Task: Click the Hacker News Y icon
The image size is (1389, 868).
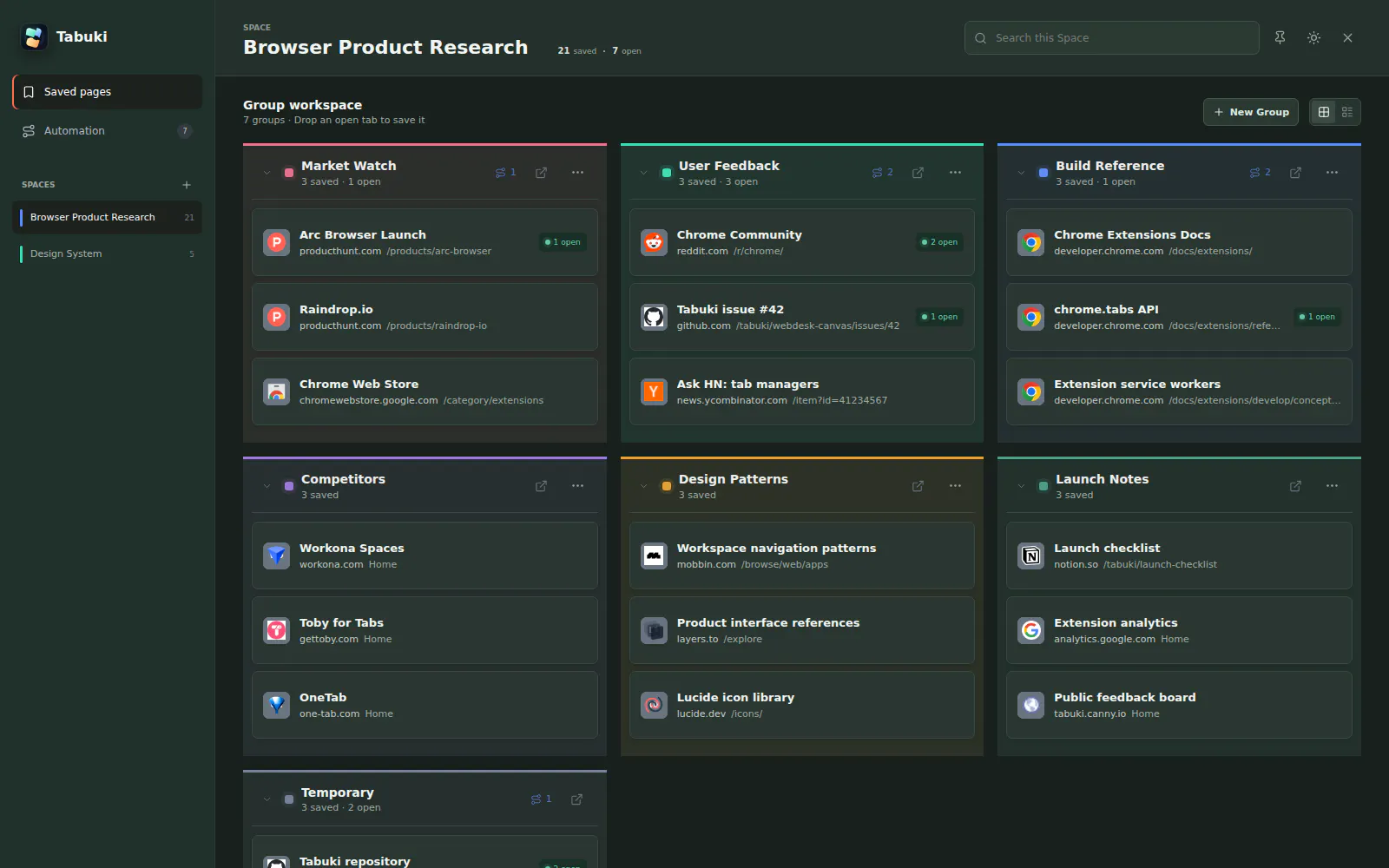Action: [654, 391]
